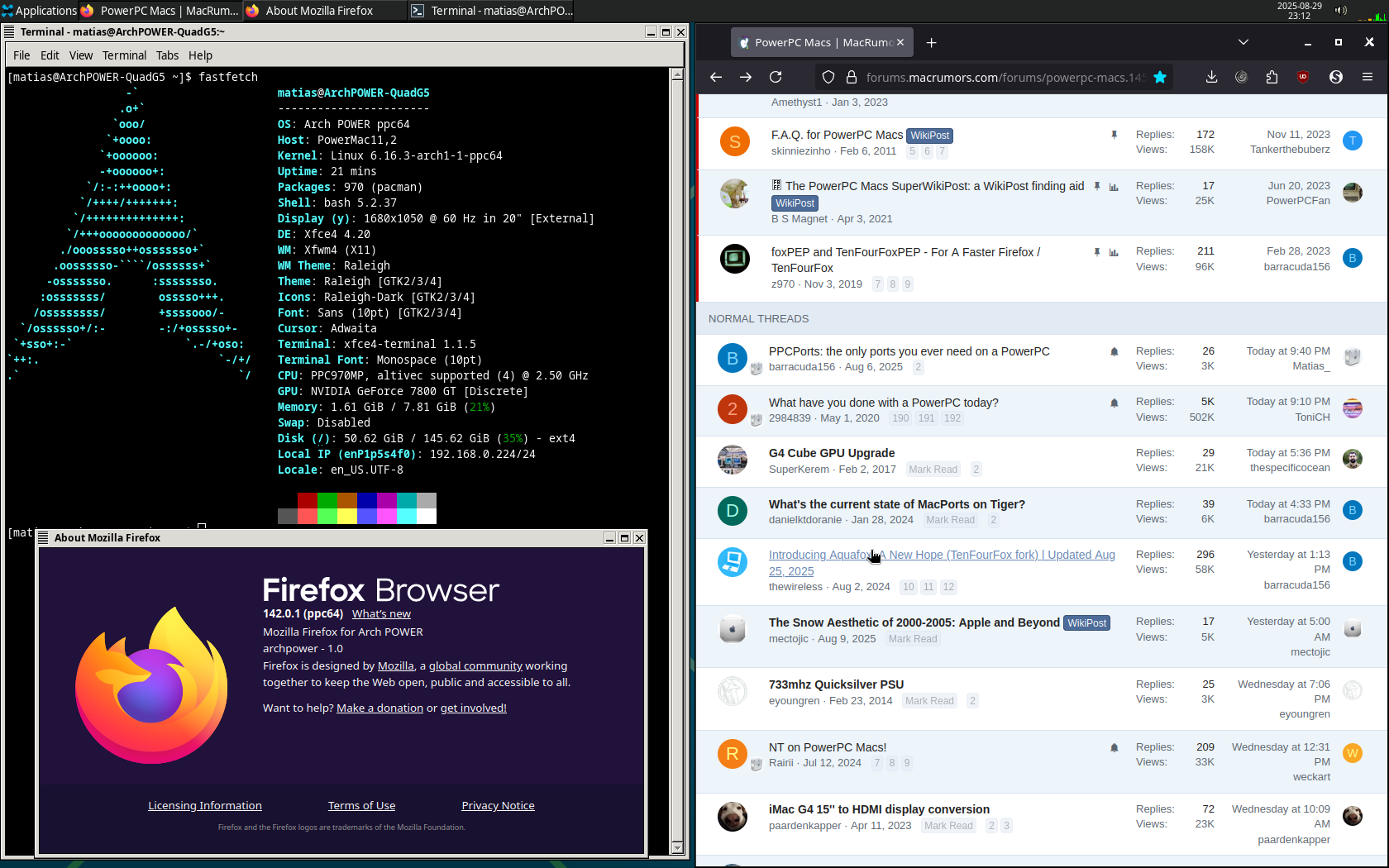
Task: Select the About Mozilla Firefox taskbar item
Action: [325, 10]
